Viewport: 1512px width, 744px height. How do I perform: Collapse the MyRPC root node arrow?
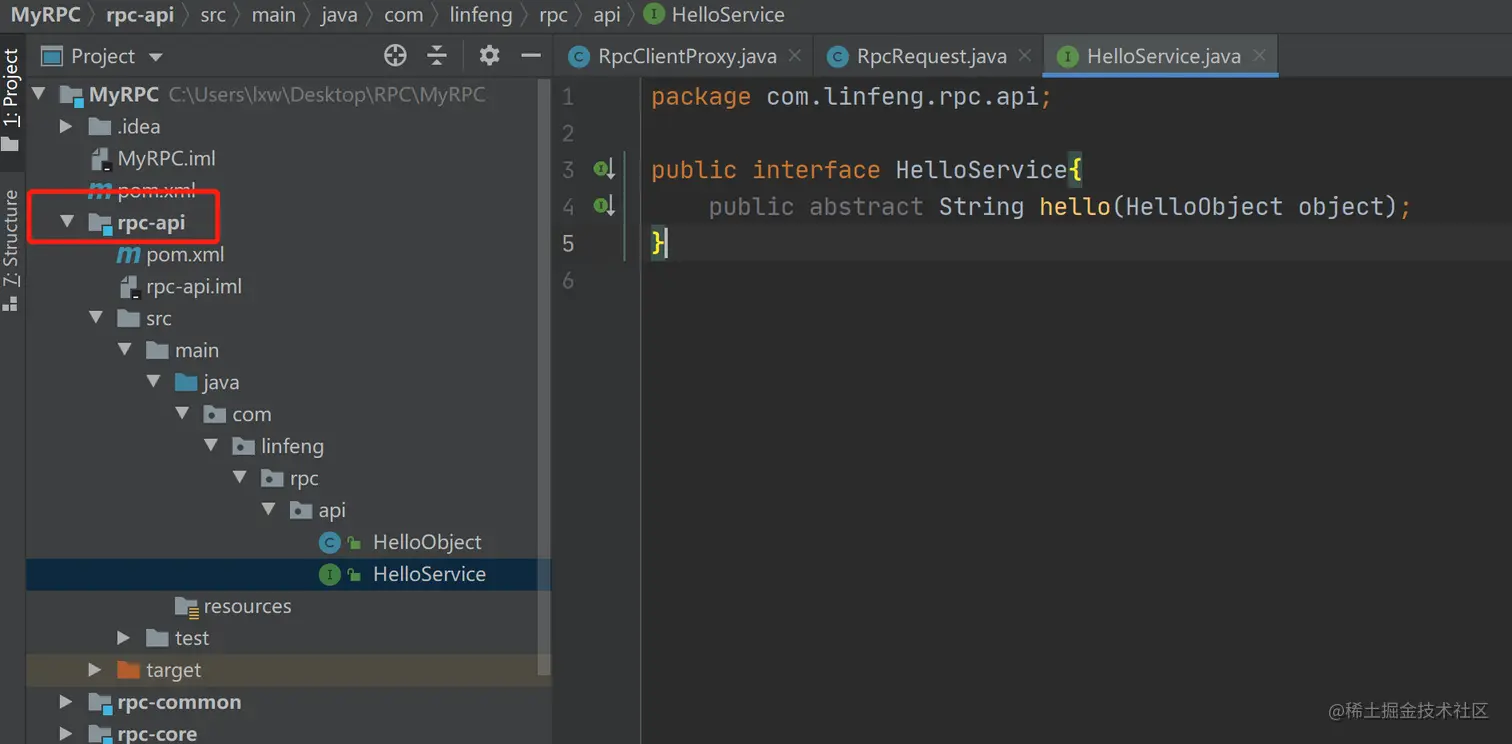[x=39, y=95]
